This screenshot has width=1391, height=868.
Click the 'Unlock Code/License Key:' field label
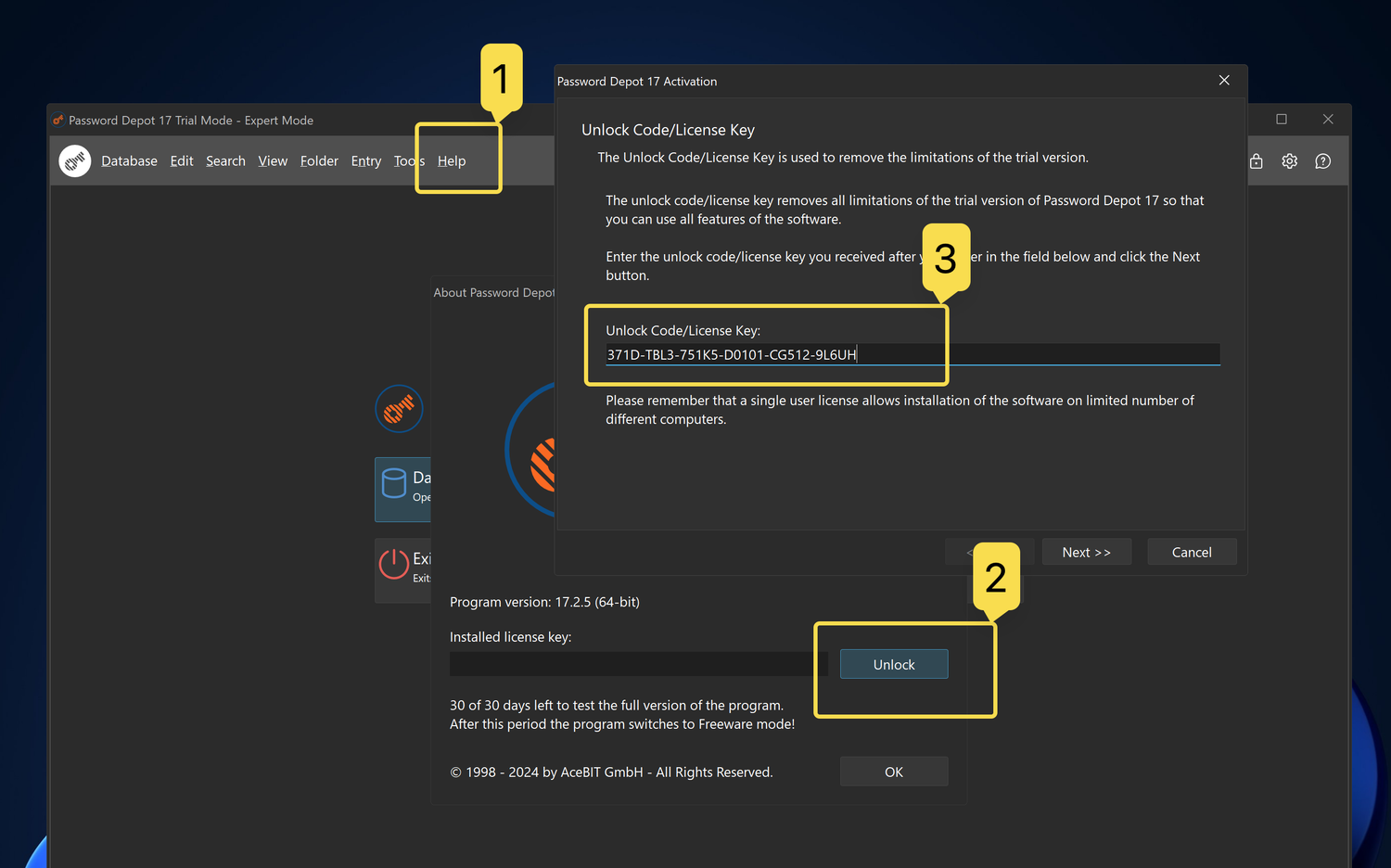(x=683, y=330)
